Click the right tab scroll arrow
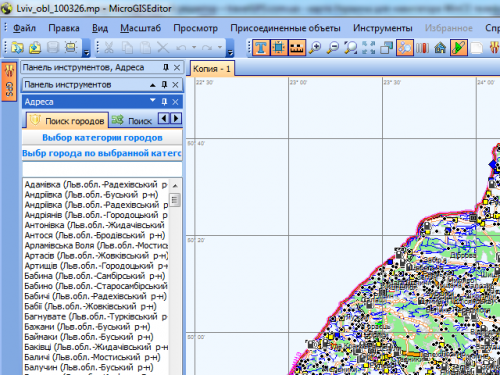The image size is (500, 375). click(x=176, y=118)
